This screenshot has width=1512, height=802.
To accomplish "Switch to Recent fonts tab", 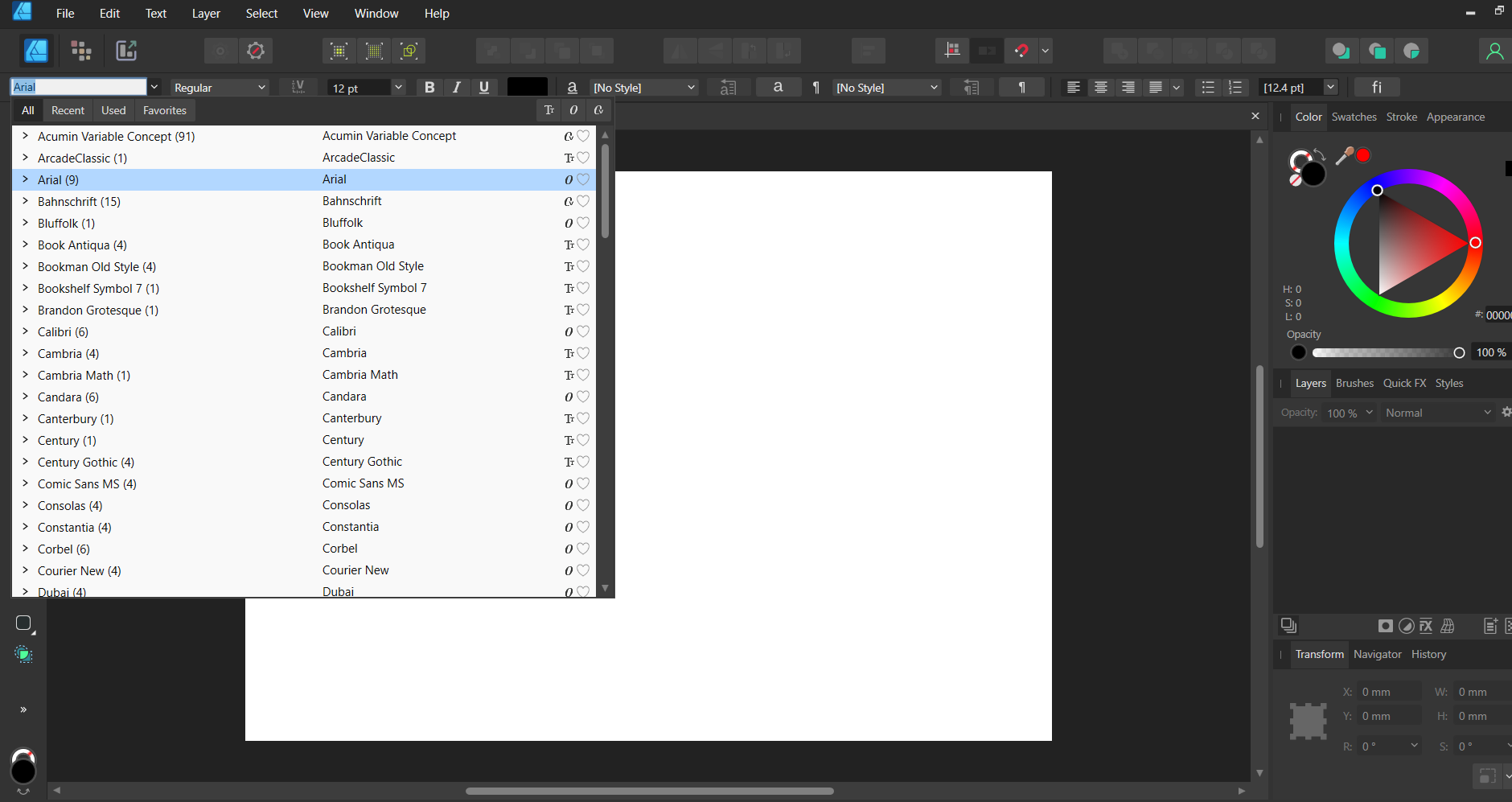I will coord(68,110).
